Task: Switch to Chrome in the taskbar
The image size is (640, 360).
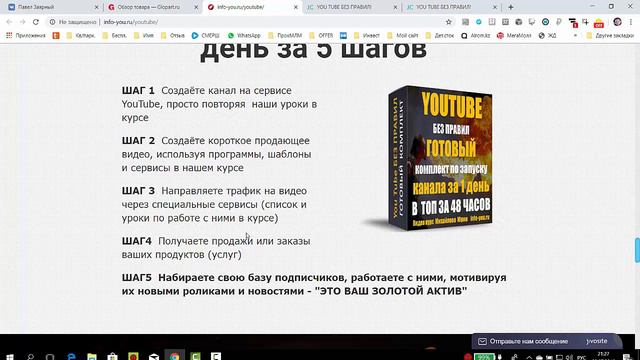Action: [175, 356]
